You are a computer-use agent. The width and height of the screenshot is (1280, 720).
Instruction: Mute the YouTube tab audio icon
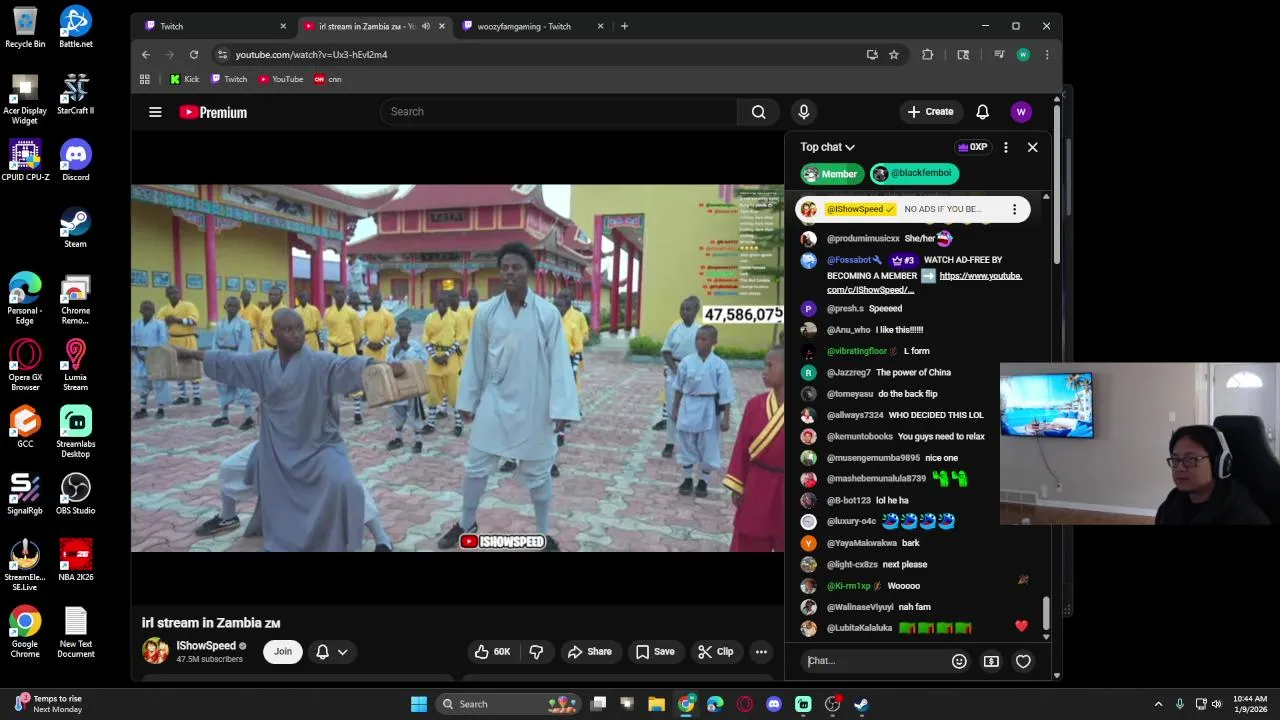(426, 26)
